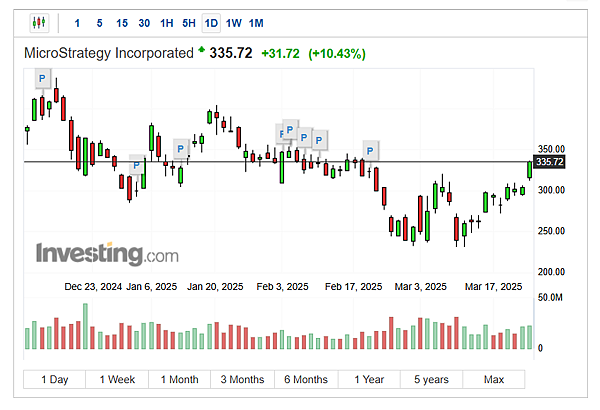Screen dimensions: 600x410
Task: Open the P marker near Jan 6, 2025
Action: [x=136, y=165]
